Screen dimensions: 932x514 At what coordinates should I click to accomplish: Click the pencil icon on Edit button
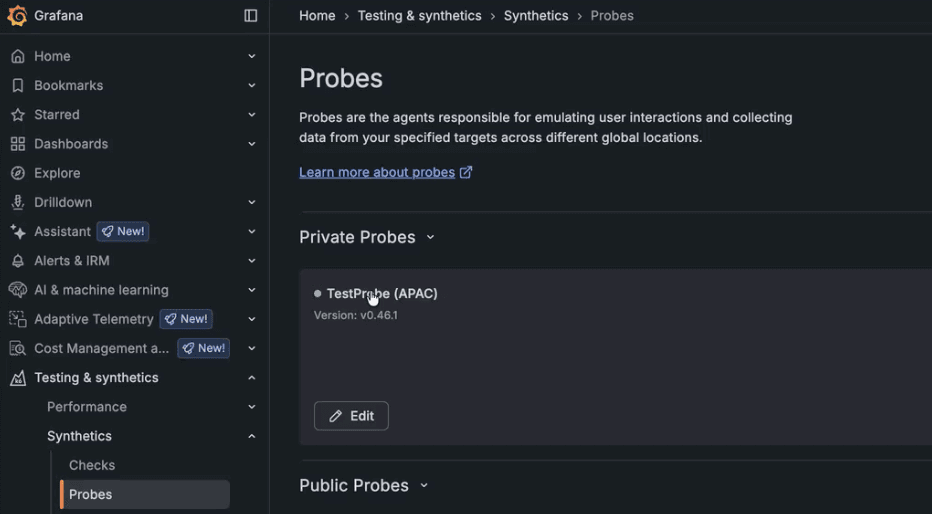[x=336, y=416]
